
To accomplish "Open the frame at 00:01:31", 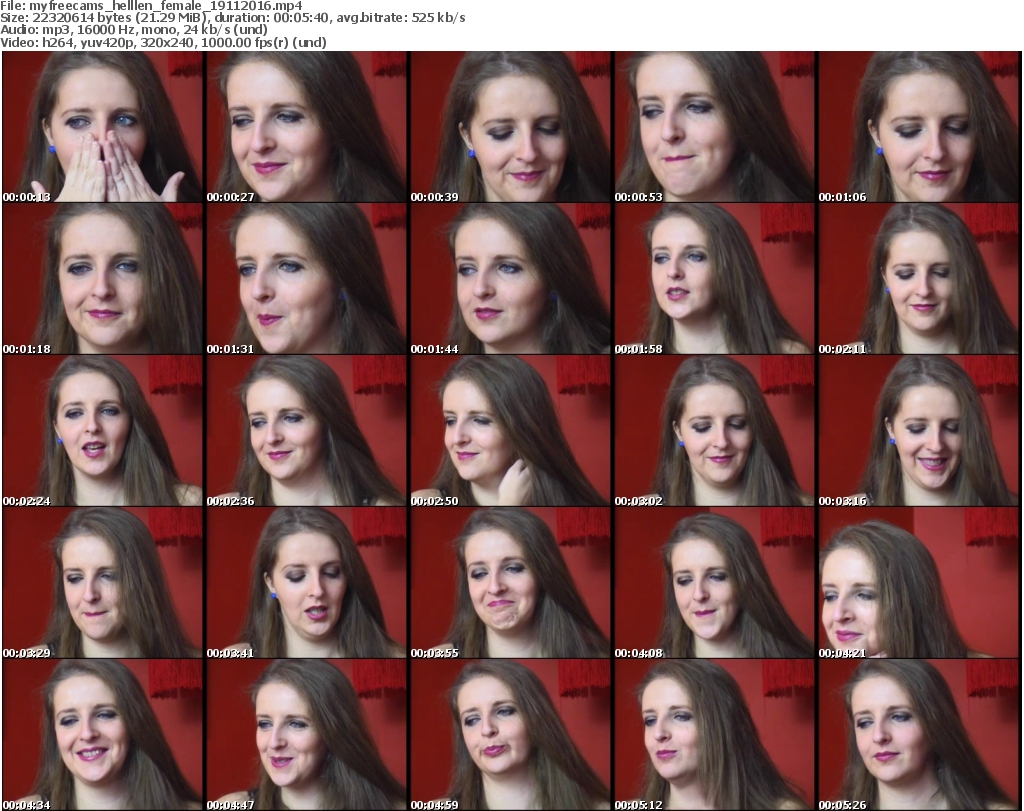I will [306, 279].
